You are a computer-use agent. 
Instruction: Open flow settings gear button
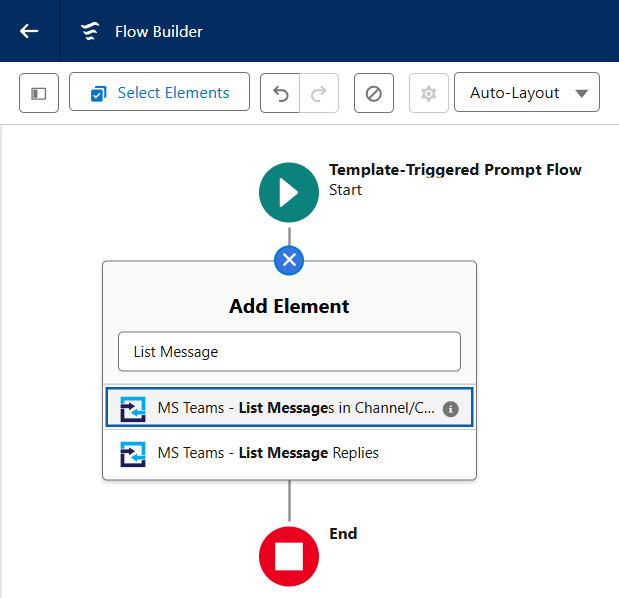click(x=428, y=93)
